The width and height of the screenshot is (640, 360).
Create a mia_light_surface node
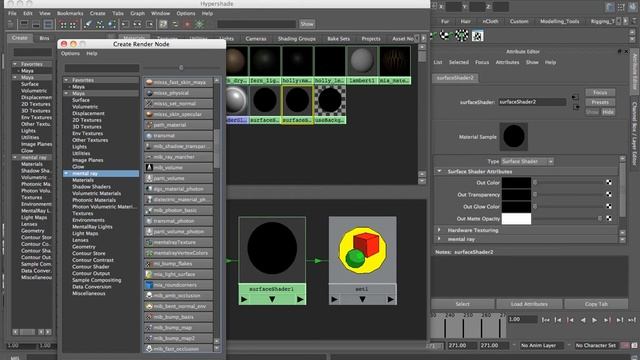click(x=178, y=274)
